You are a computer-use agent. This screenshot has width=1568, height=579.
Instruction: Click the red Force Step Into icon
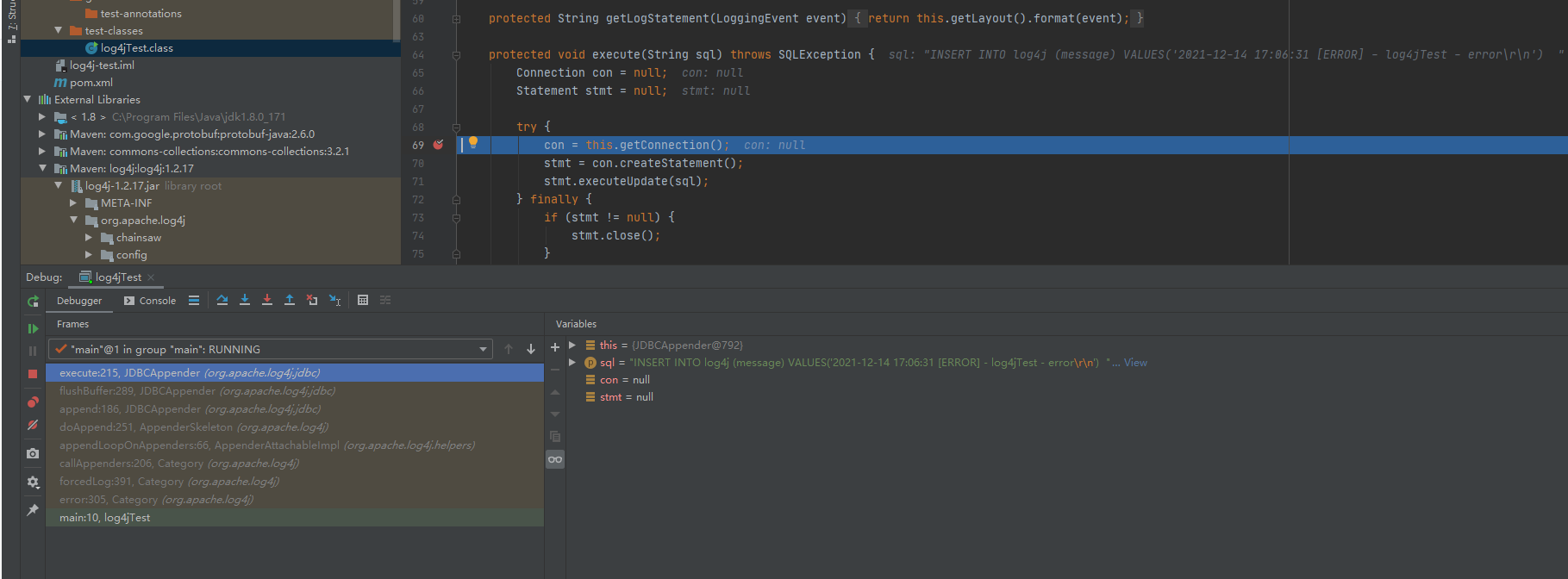tap(267, 300)
